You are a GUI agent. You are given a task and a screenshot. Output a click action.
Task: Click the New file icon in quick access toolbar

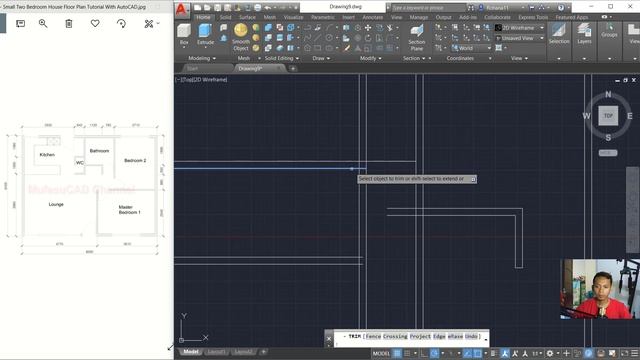(197, 7)
